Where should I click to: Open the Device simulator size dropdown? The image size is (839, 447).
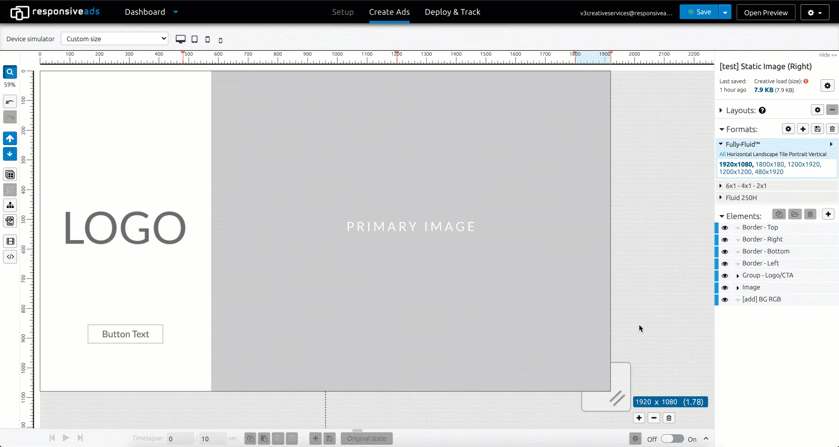pos(115,39)
